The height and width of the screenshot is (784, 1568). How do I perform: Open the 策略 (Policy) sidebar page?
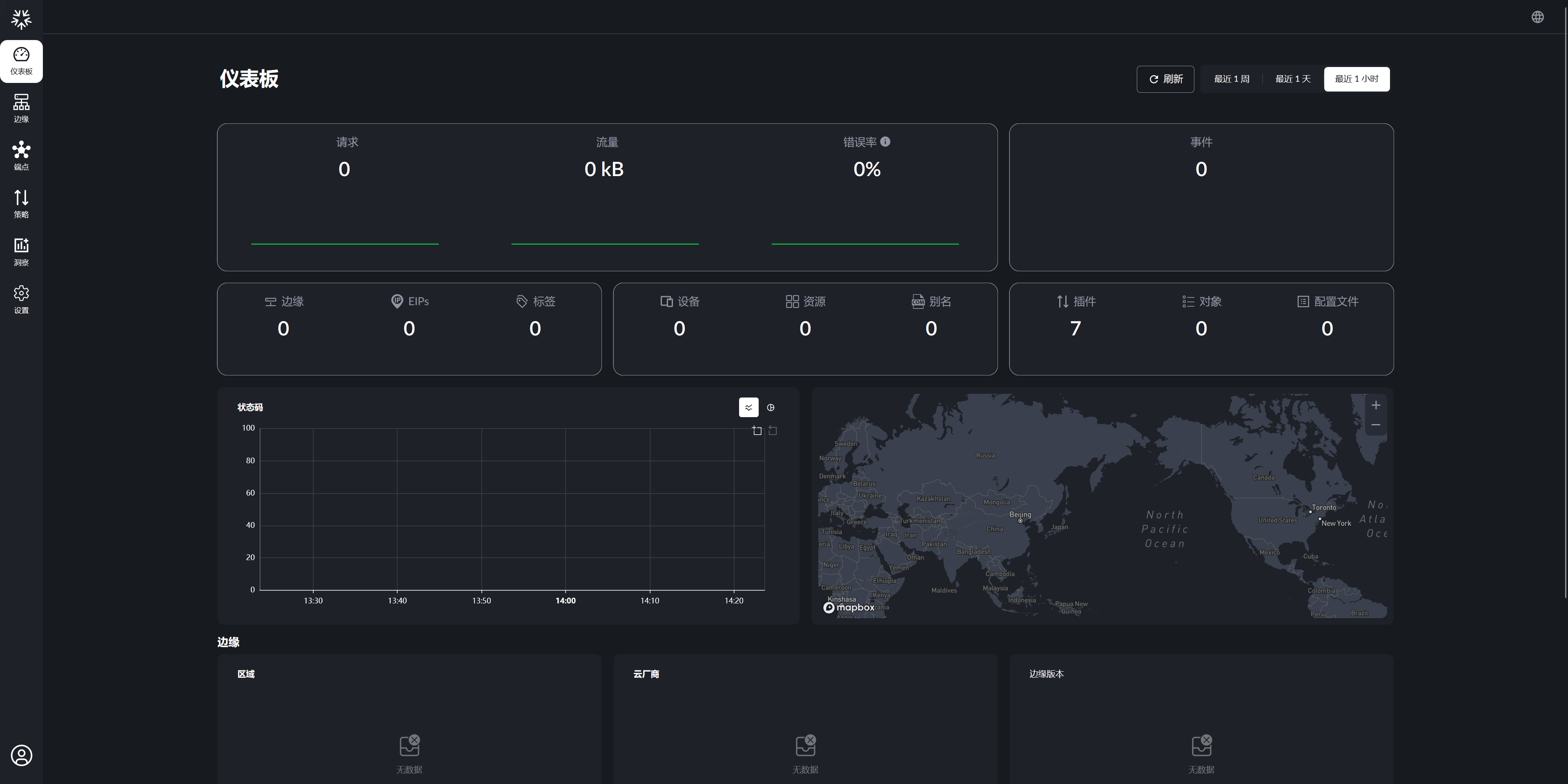[21, 204]
